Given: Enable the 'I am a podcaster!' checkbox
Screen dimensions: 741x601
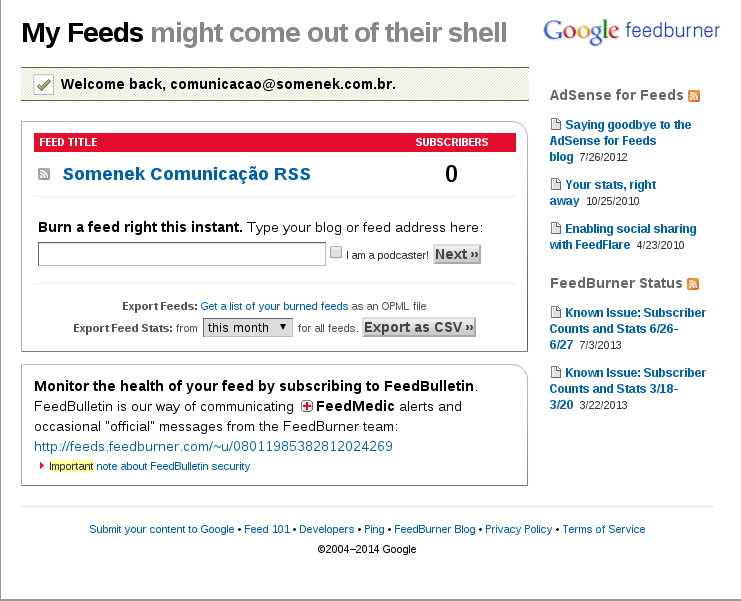Looking at the screenshot, I should point(337,253).
